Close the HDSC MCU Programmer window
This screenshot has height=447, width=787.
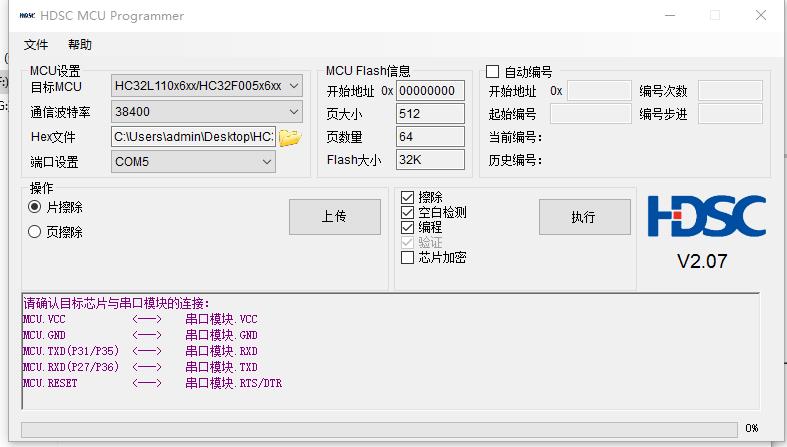point(761,16)
